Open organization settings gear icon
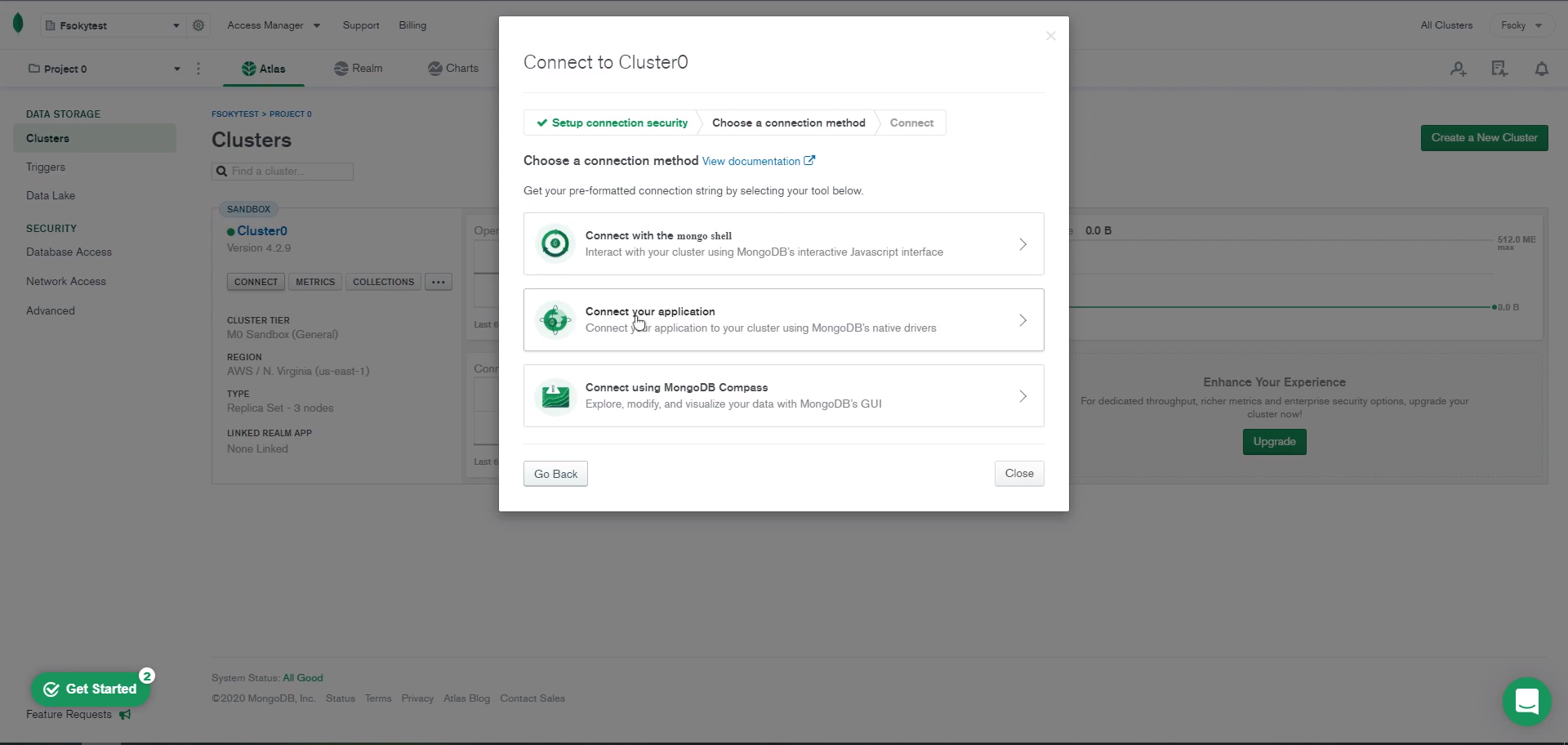Viewport: 1568px width, 745px height. point(198,25)
